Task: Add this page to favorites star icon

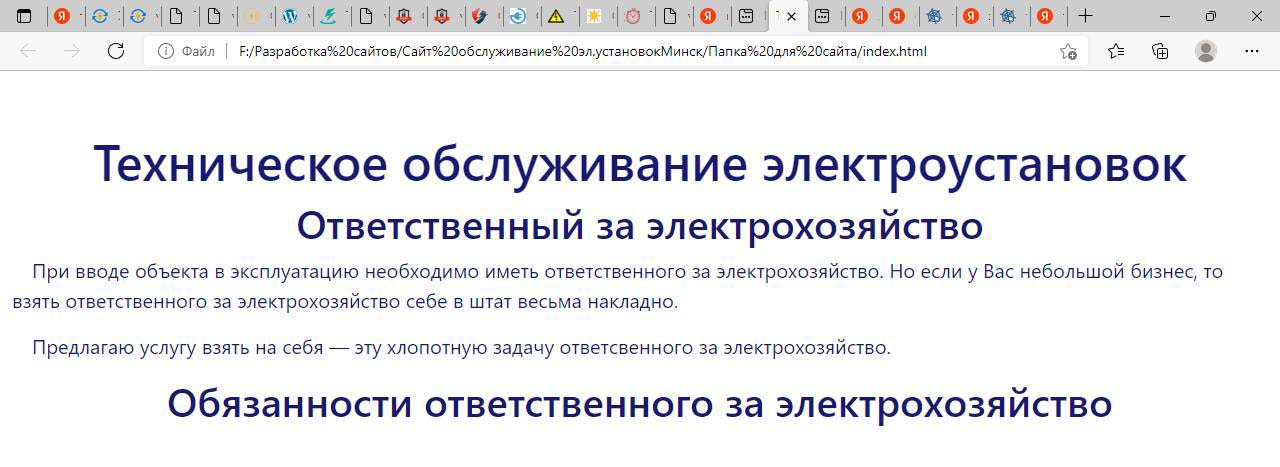Action: [x=1068, y=51]
